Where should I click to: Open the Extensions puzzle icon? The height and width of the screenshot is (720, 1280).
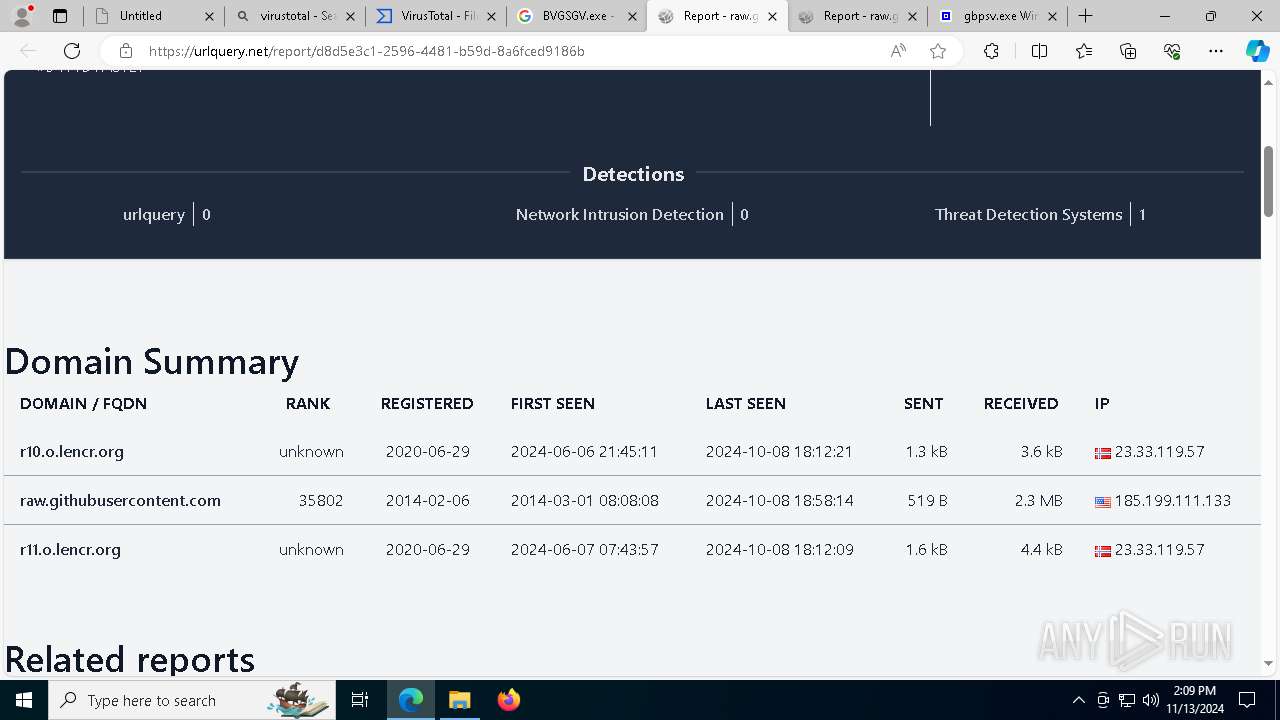click(991, 51)
